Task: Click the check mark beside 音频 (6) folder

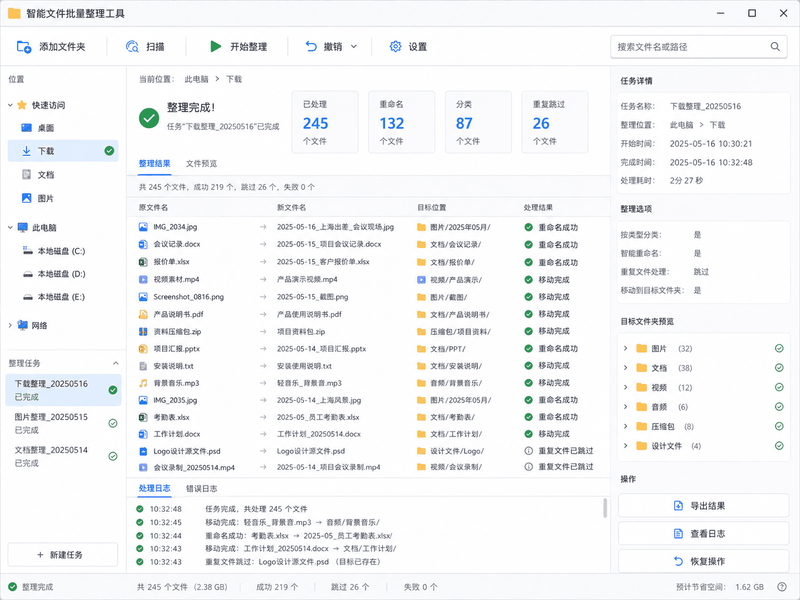Action: click(779, 407)
